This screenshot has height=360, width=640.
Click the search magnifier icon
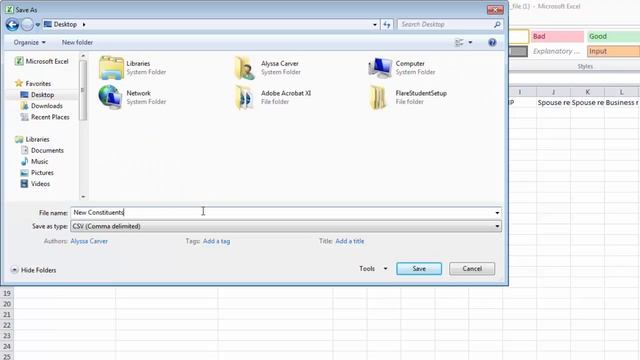pos(497,24)
